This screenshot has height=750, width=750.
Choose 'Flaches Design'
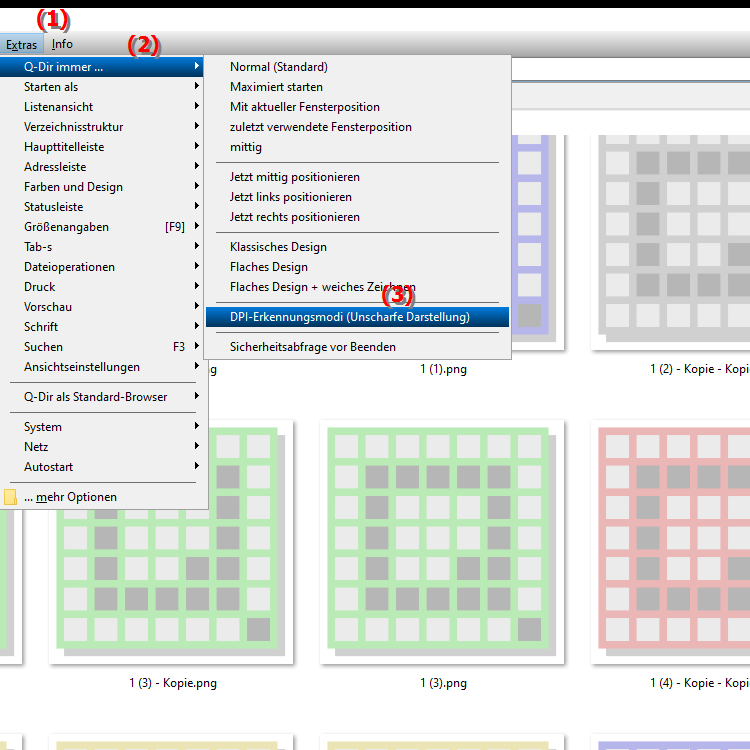[x=357, y=267]
